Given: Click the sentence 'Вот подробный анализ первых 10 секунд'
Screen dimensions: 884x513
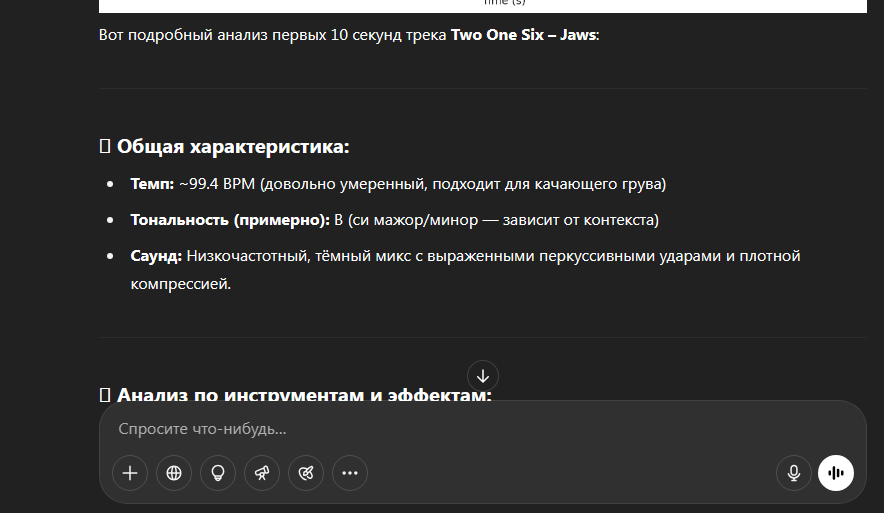Looking at the screenshot, I should tap(250, 35).
